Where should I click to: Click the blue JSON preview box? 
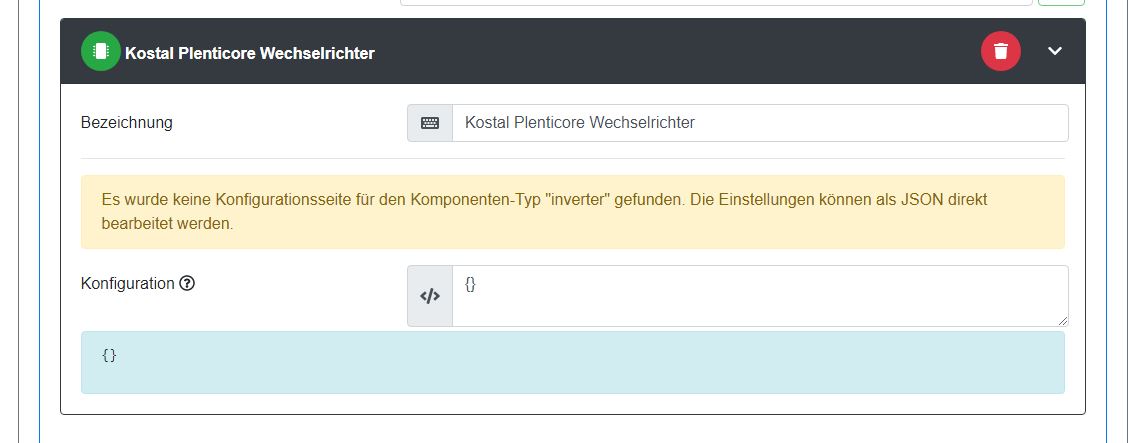pos(572,362)
